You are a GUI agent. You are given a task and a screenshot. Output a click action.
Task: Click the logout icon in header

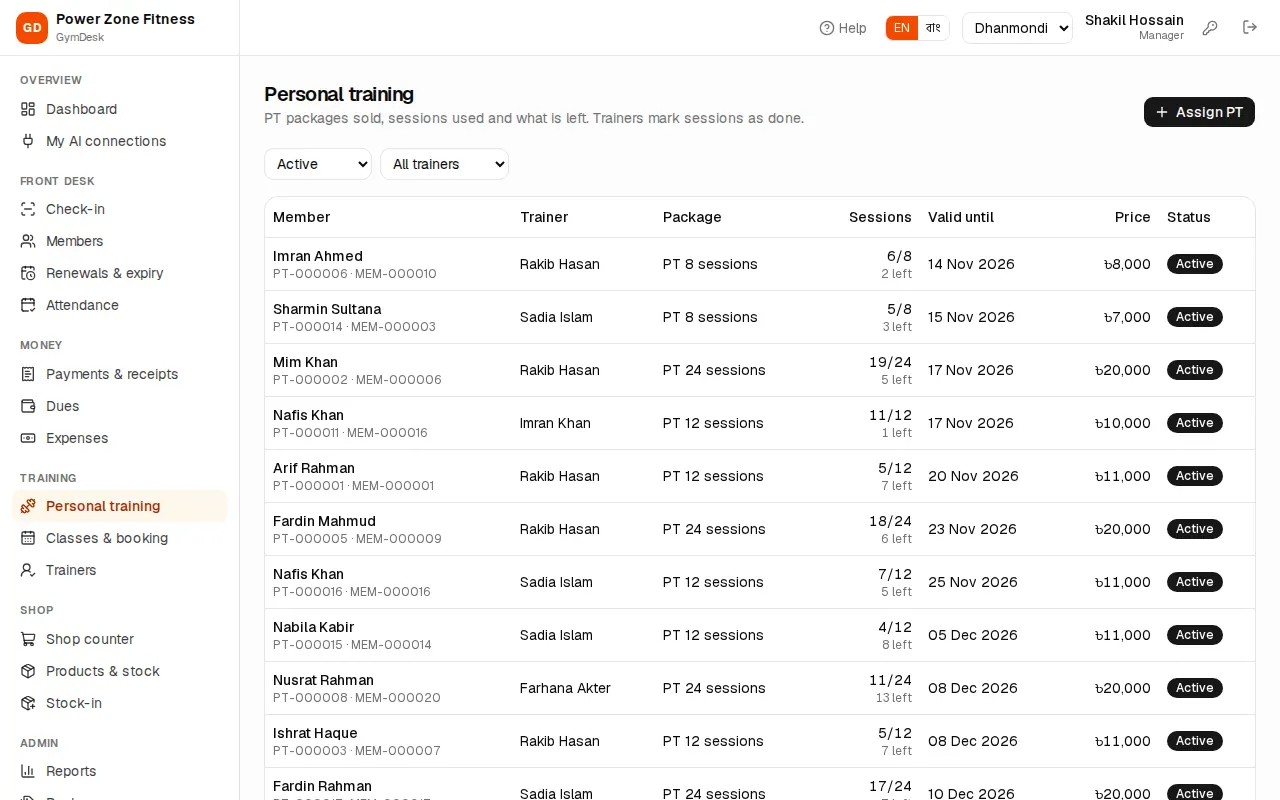pos(1250,28)
